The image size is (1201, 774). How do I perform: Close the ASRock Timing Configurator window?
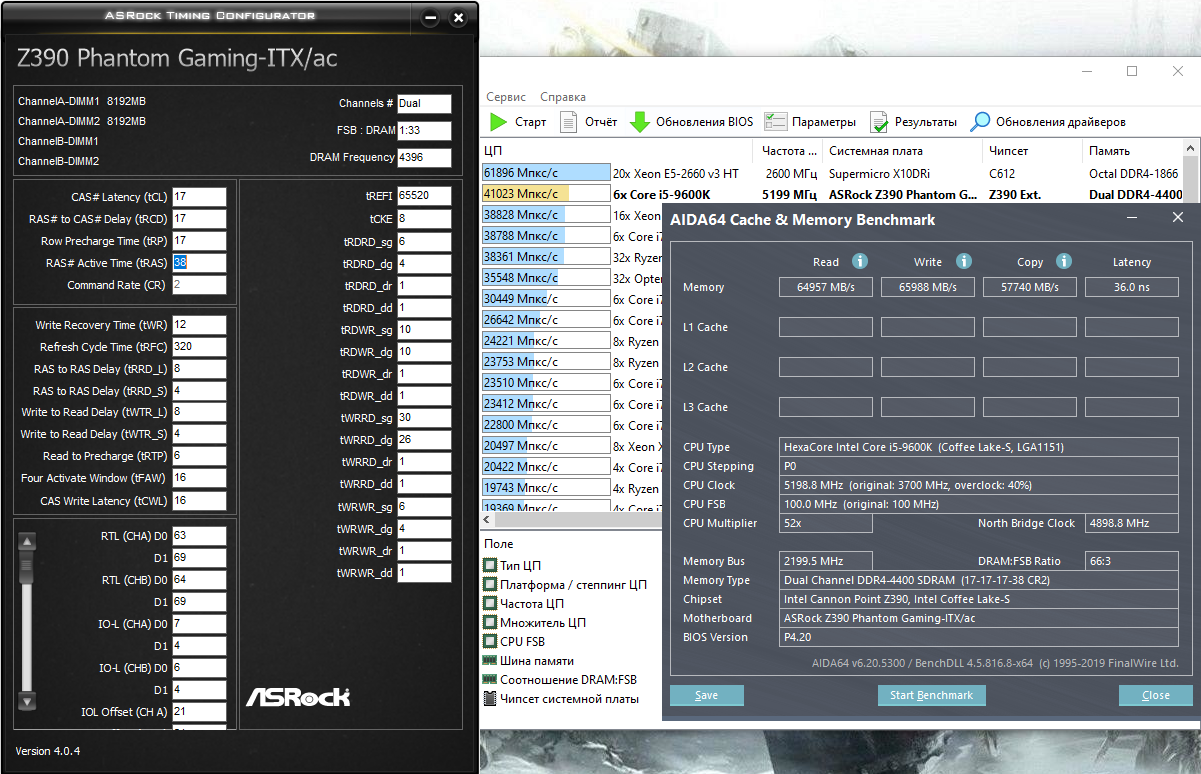tap(458, 18)
